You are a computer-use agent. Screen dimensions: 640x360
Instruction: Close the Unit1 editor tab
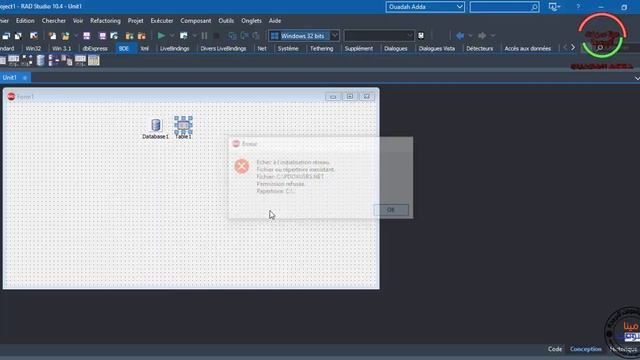coord(25,78)
